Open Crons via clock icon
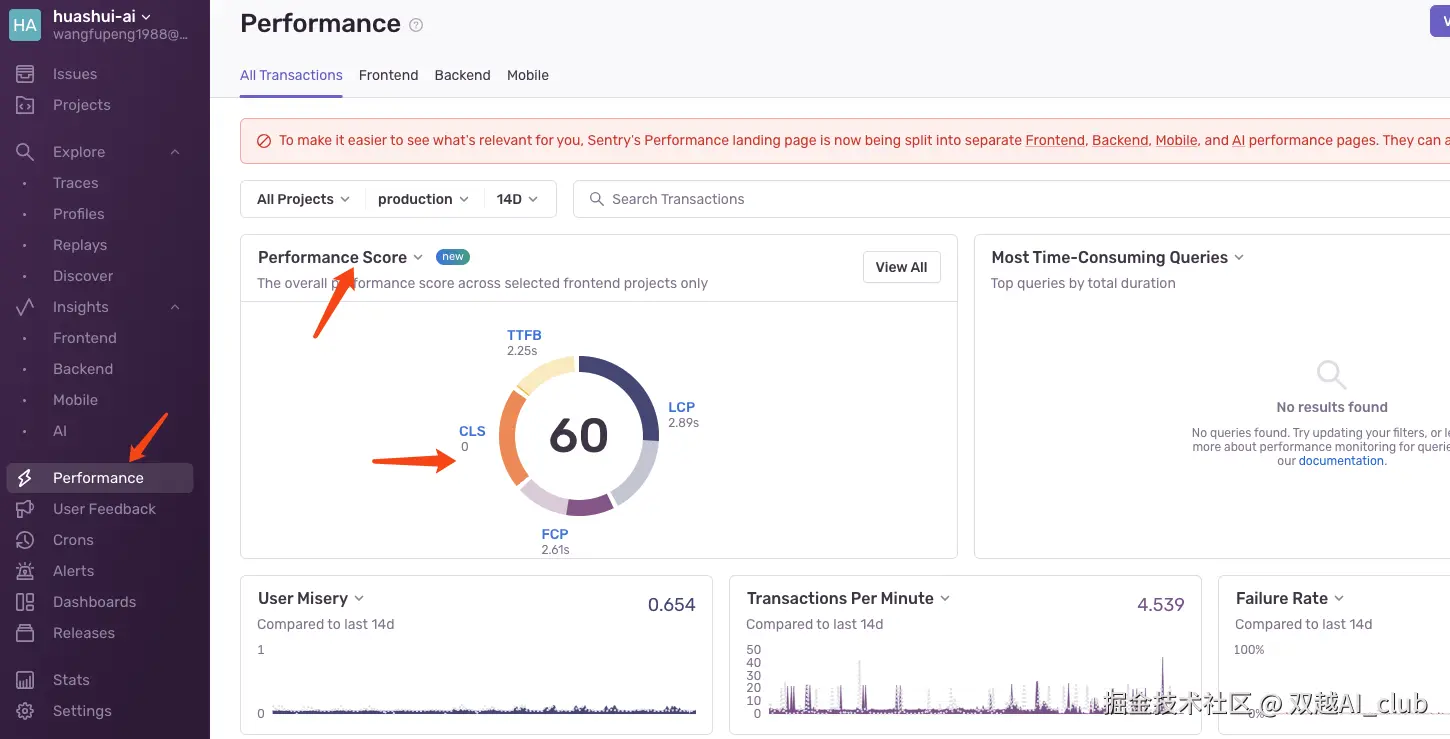 (25, 540)
